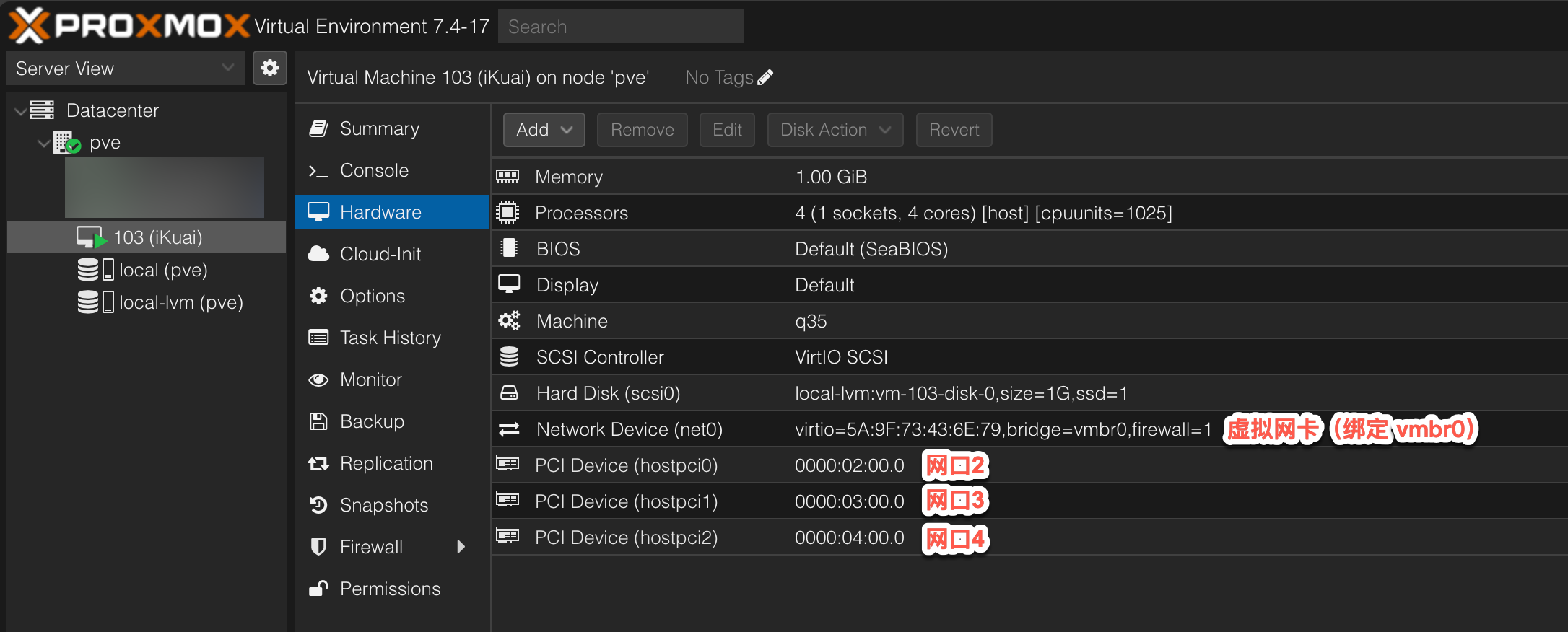Screen dimensions: 1568x632
Task: Click the Network Device (net0) arrows icon
Action: (x=509, y=429)
